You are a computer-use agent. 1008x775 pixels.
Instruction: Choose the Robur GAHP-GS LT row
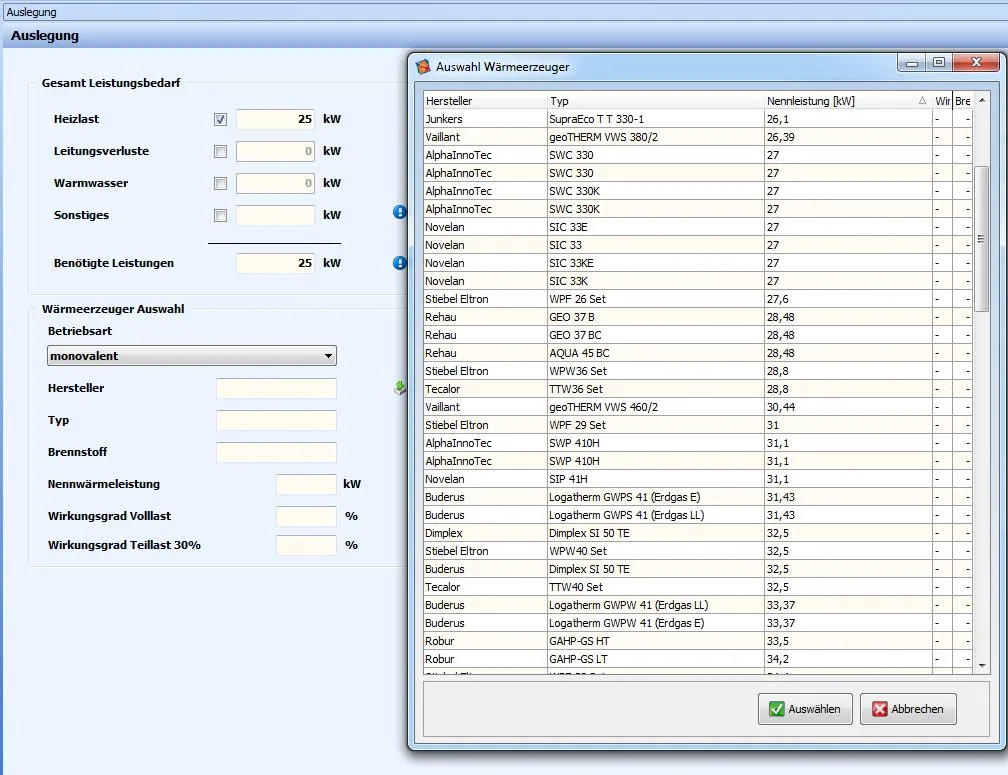pyautogui.click(x=698, y=659)
